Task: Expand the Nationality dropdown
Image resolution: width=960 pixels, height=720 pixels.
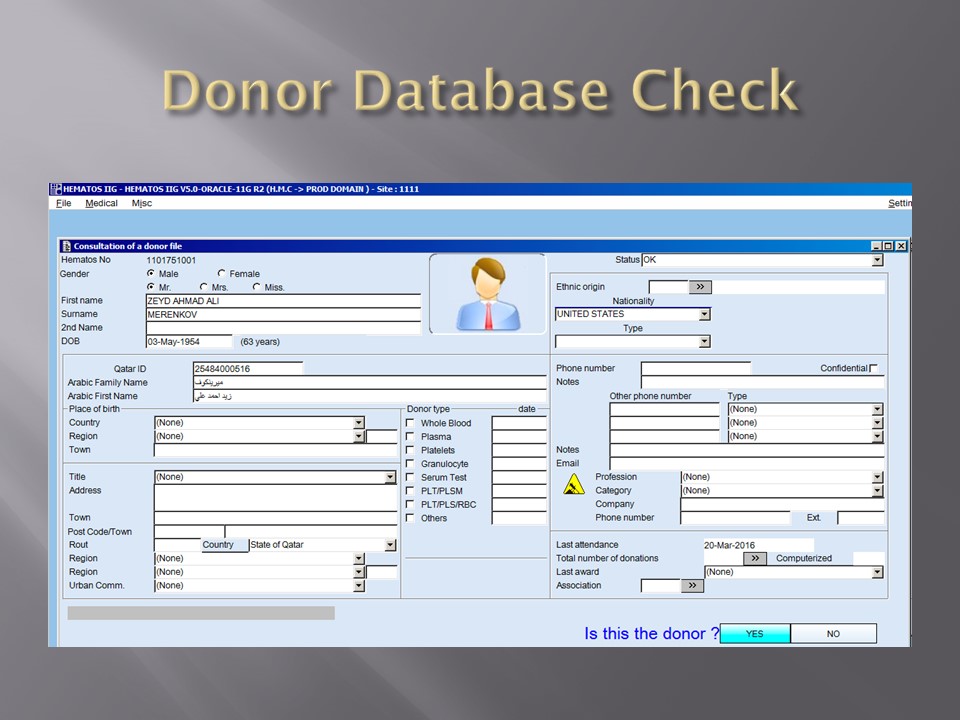Action: [x=704, y=314]
